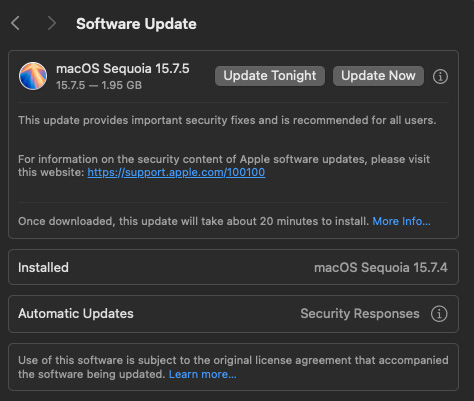Open the More Info… link
474x401 pixels.
(x=401, y=221)
